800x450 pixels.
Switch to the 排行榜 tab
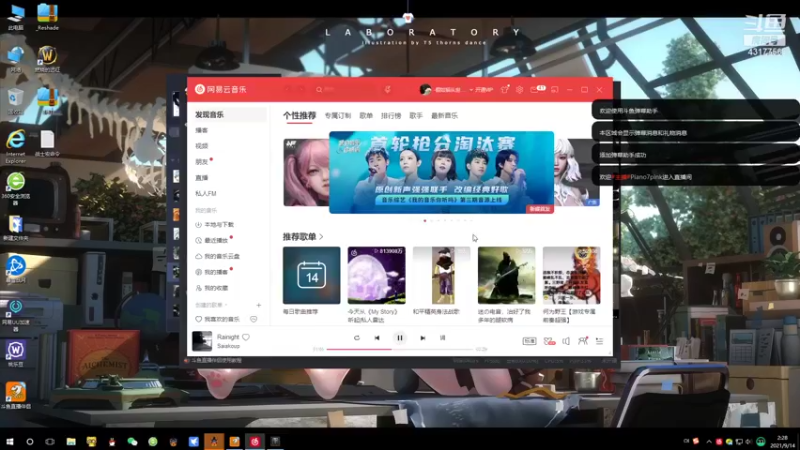pos(391,116)
